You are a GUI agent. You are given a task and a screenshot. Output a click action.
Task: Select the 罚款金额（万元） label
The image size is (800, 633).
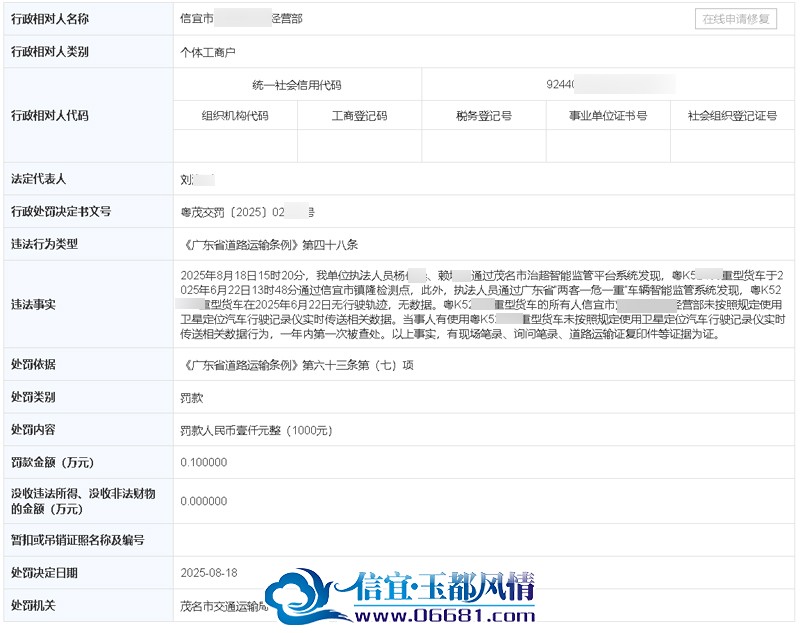click(x=53, y=462)
